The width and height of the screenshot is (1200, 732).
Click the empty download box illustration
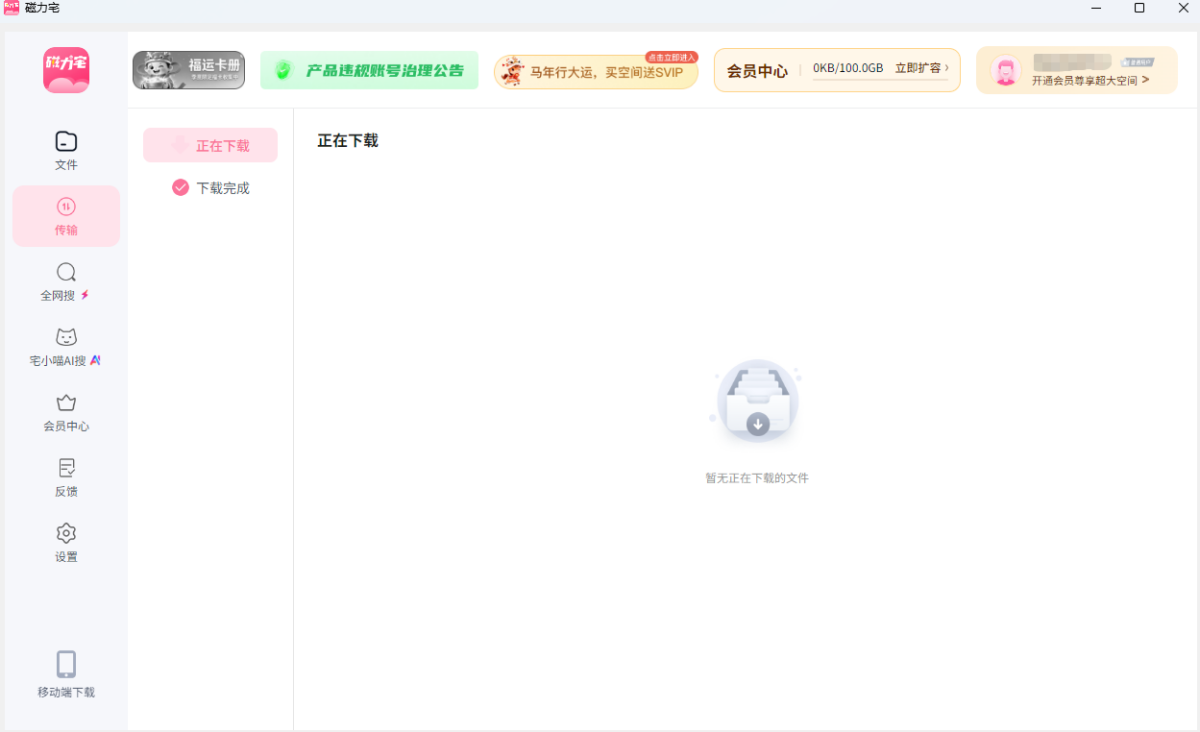pos(757,404)
